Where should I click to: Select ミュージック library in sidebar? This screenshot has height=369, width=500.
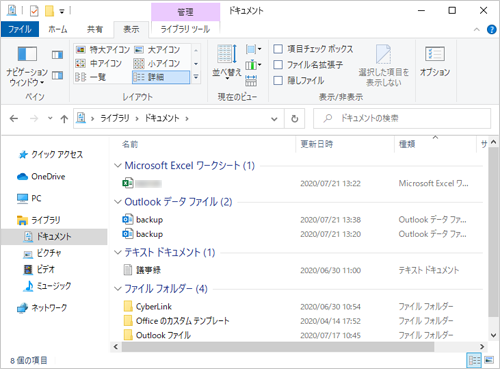(47, 286)
